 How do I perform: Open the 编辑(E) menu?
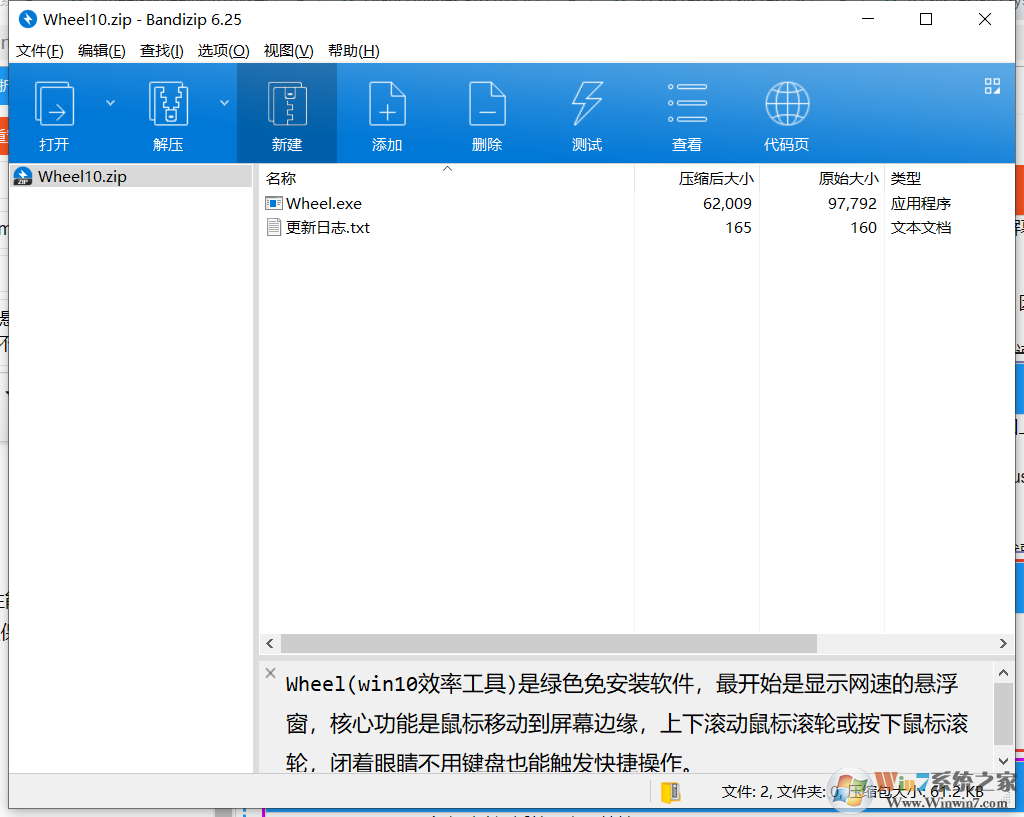click(101, 51)
